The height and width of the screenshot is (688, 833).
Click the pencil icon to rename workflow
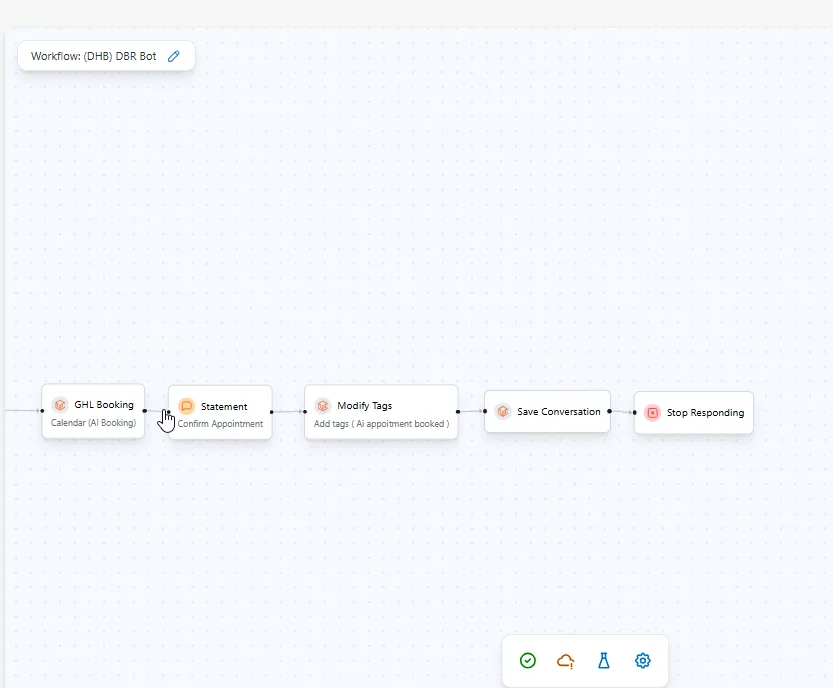click(174, 56)
